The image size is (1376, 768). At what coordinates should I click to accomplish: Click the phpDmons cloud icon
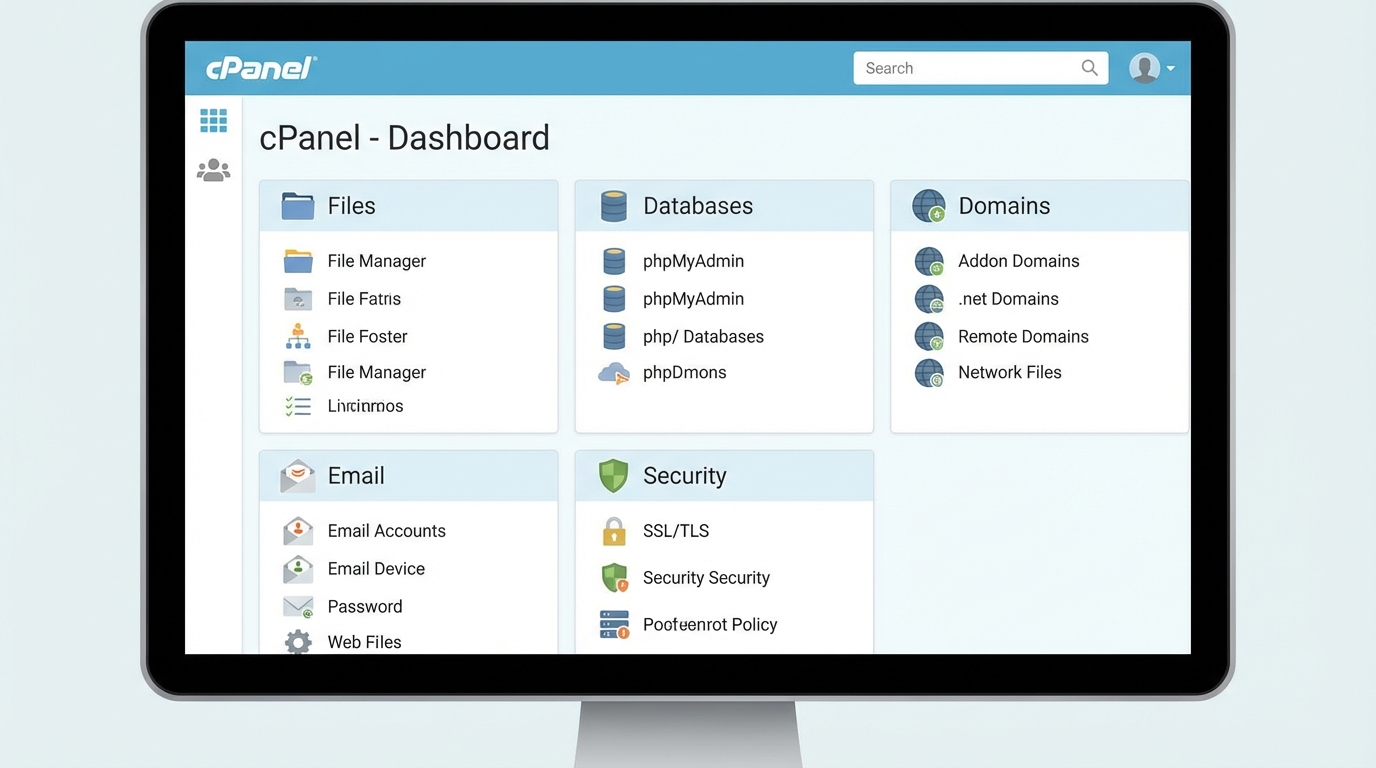pos(613,372)
